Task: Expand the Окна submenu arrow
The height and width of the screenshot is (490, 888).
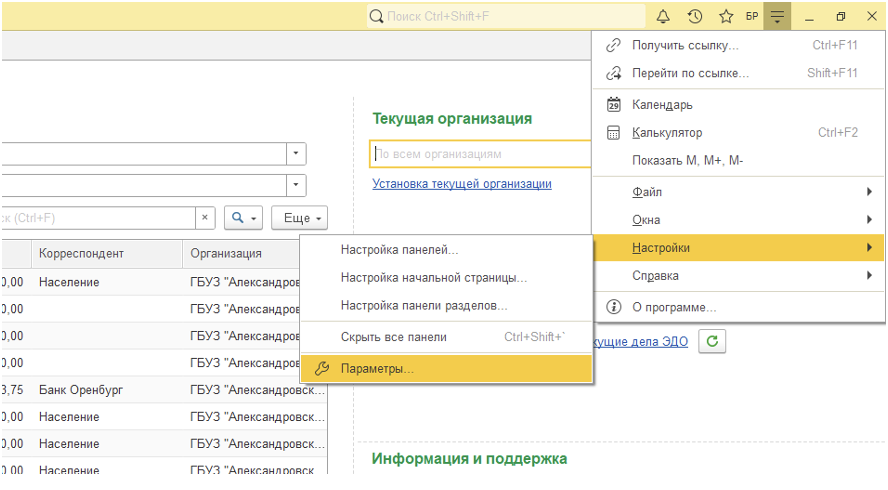Action: pyautogui.click(x=869, y=220)
